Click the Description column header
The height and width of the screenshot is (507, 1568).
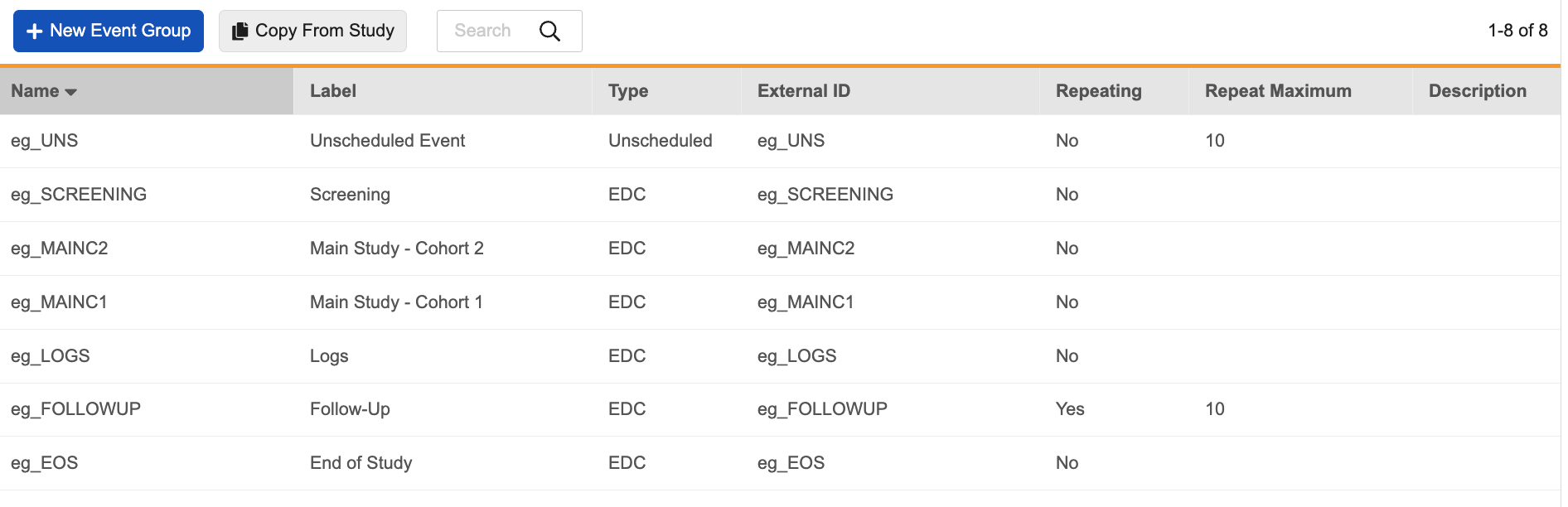pos(1477,91)
